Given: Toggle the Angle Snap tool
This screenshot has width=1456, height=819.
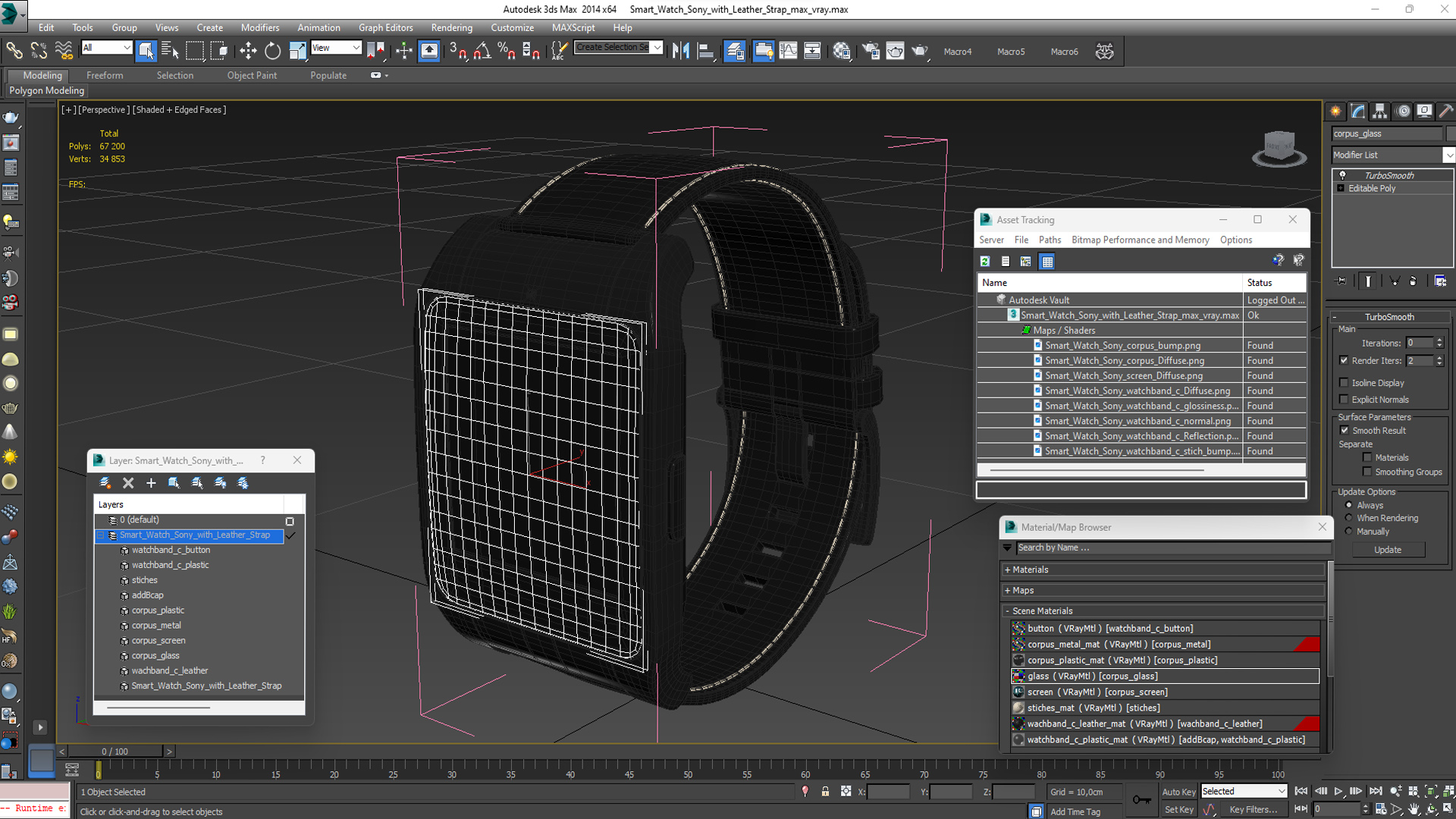Looking at the screenshot, I should (x=482, y=51).
